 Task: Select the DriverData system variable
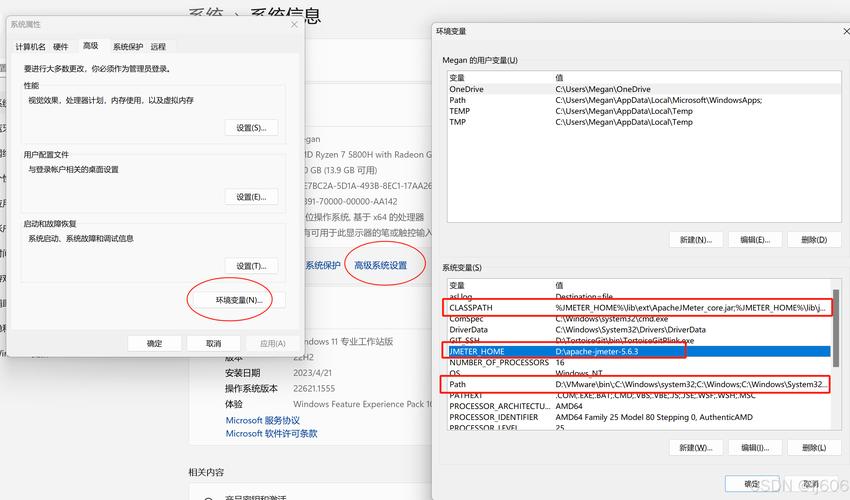coord(640,330)
